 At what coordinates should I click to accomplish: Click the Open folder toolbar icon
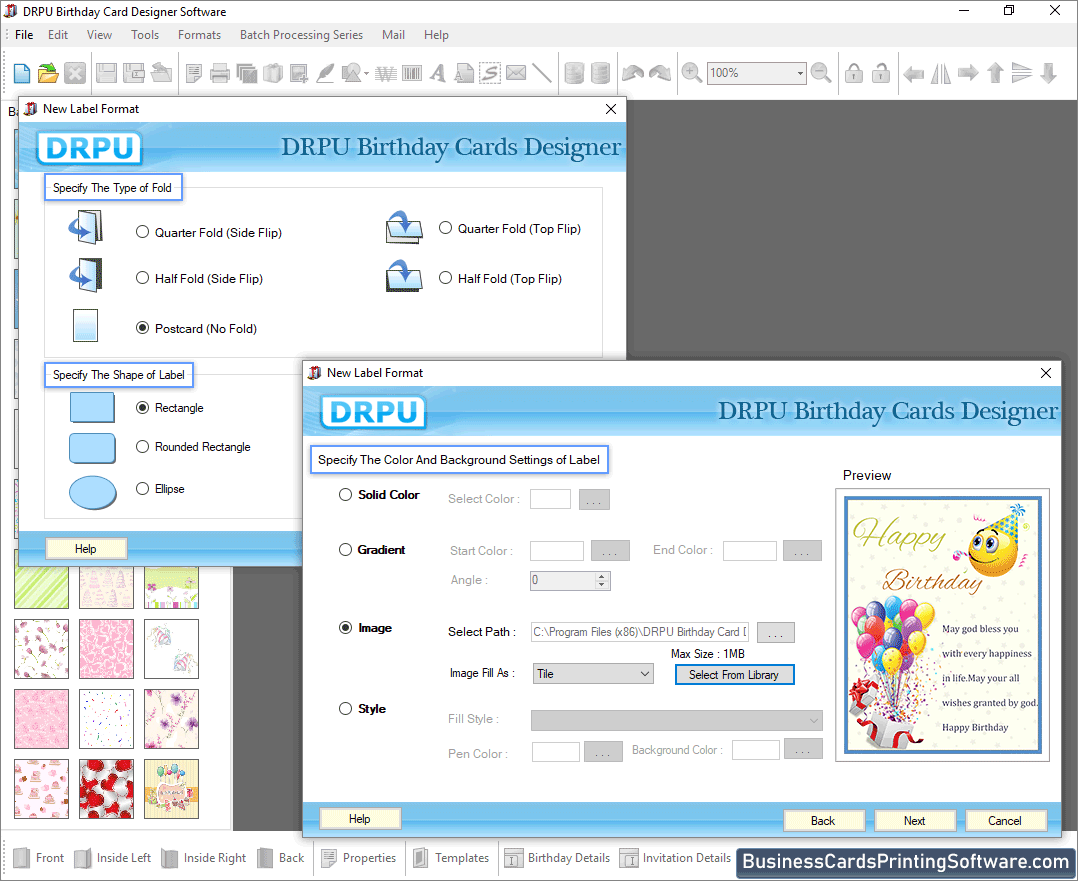[x=48, y=73]
